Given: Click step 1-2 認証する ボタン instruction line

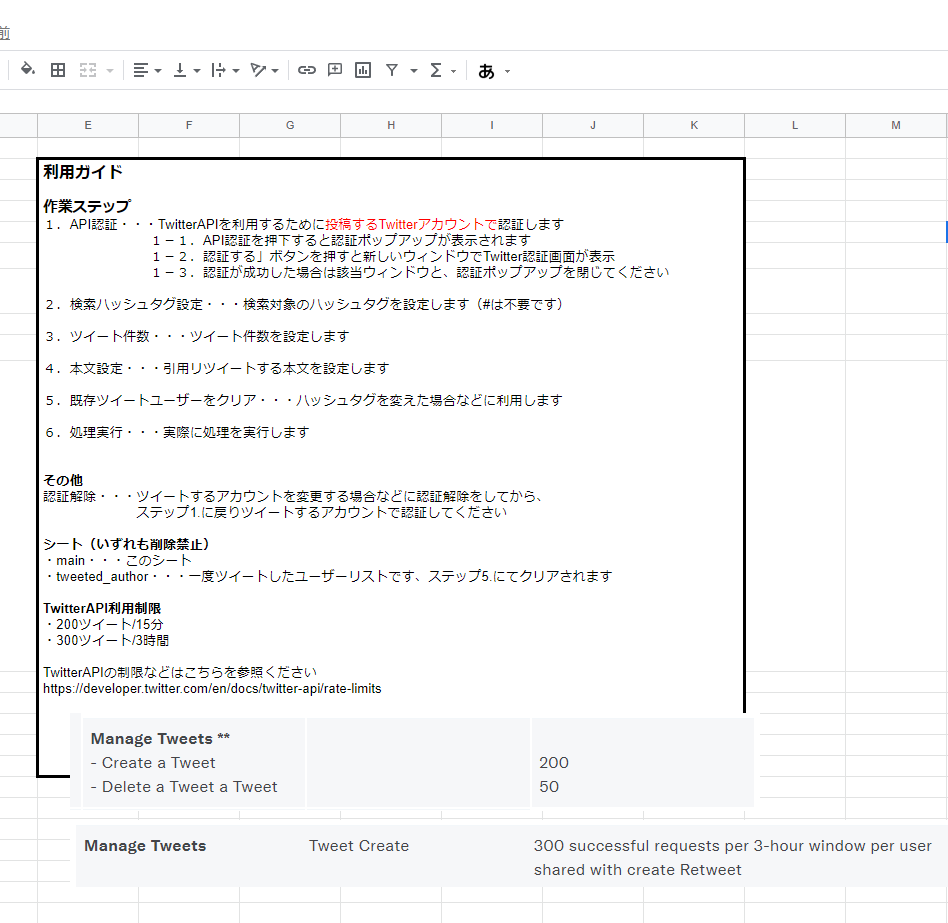Looking at the screenshot, I should coord(383,256).
